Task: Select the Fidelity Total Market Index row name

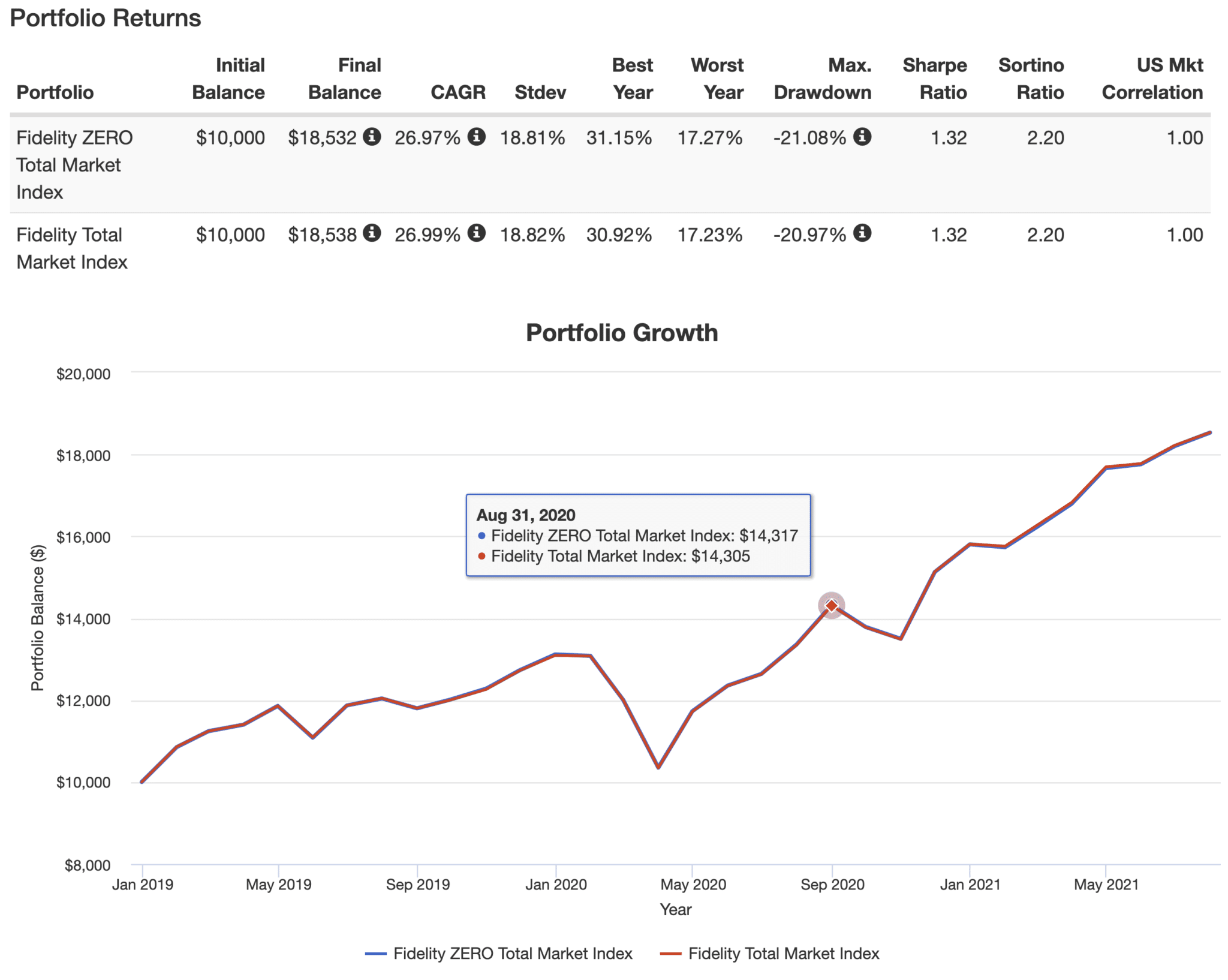Action: [71, 248]
